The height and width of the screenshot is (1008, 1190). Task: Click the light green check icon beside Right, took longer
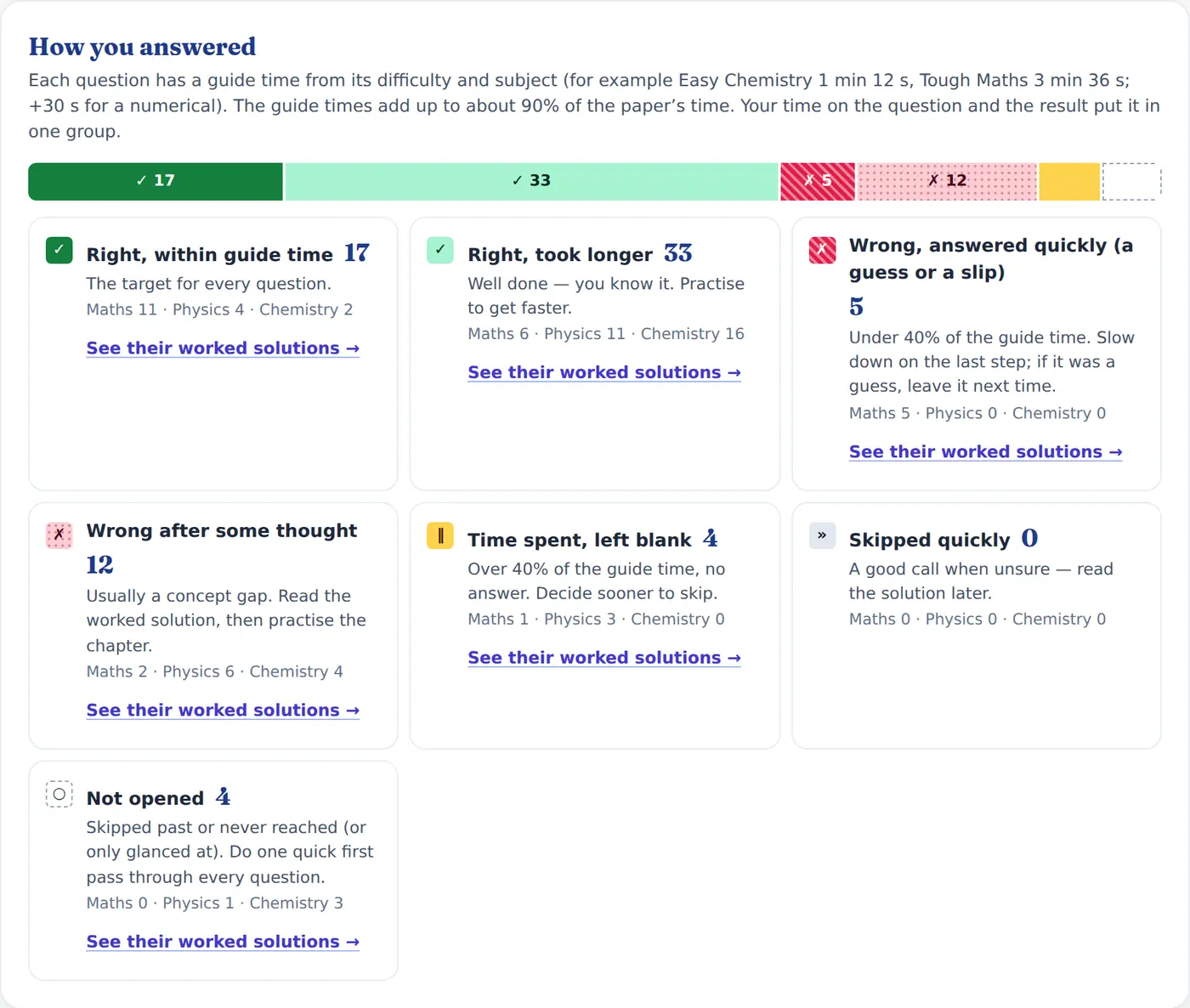[440, 250]
